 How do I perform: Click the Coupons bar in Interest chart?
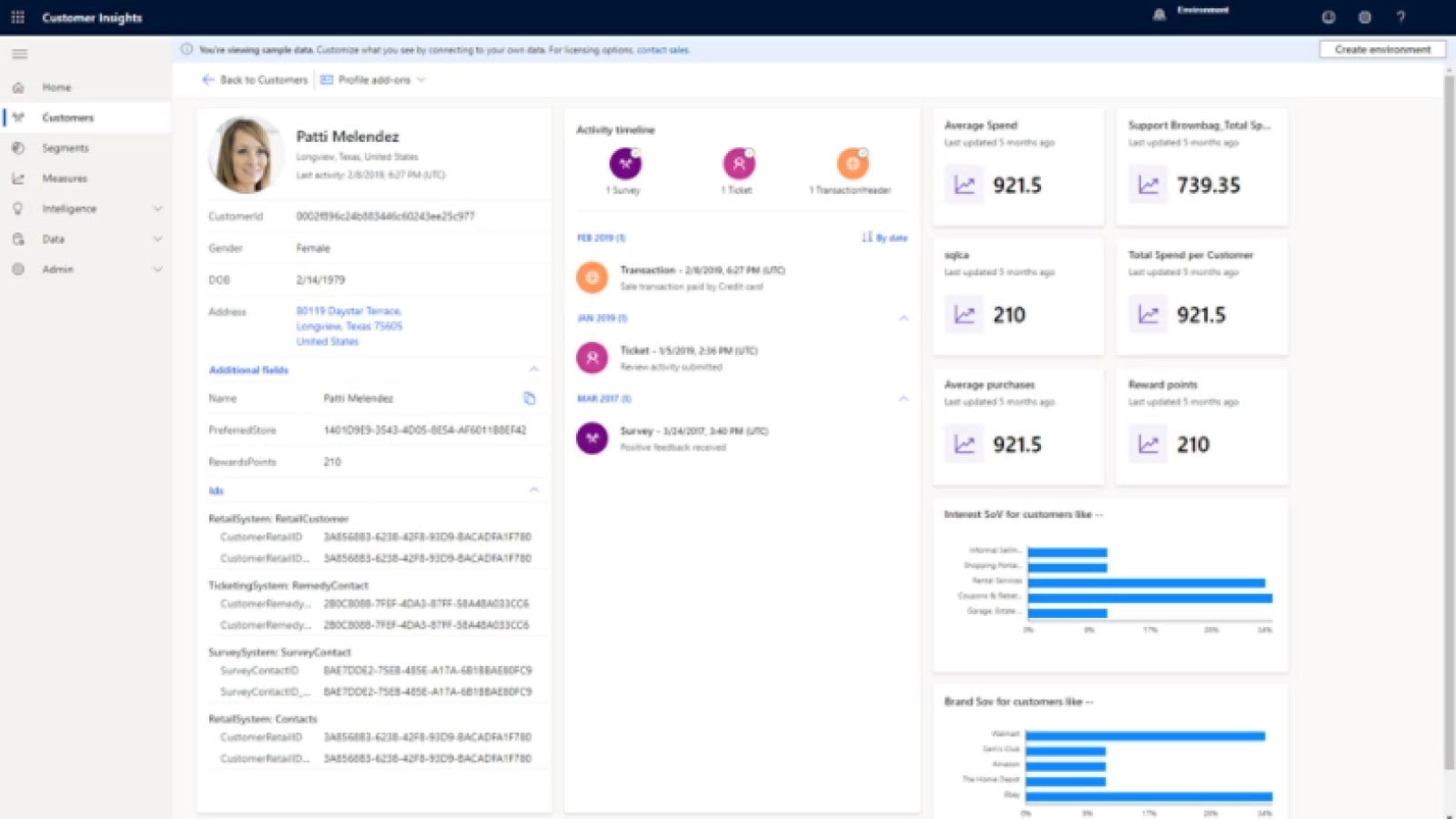click(x=1150, y=597)
